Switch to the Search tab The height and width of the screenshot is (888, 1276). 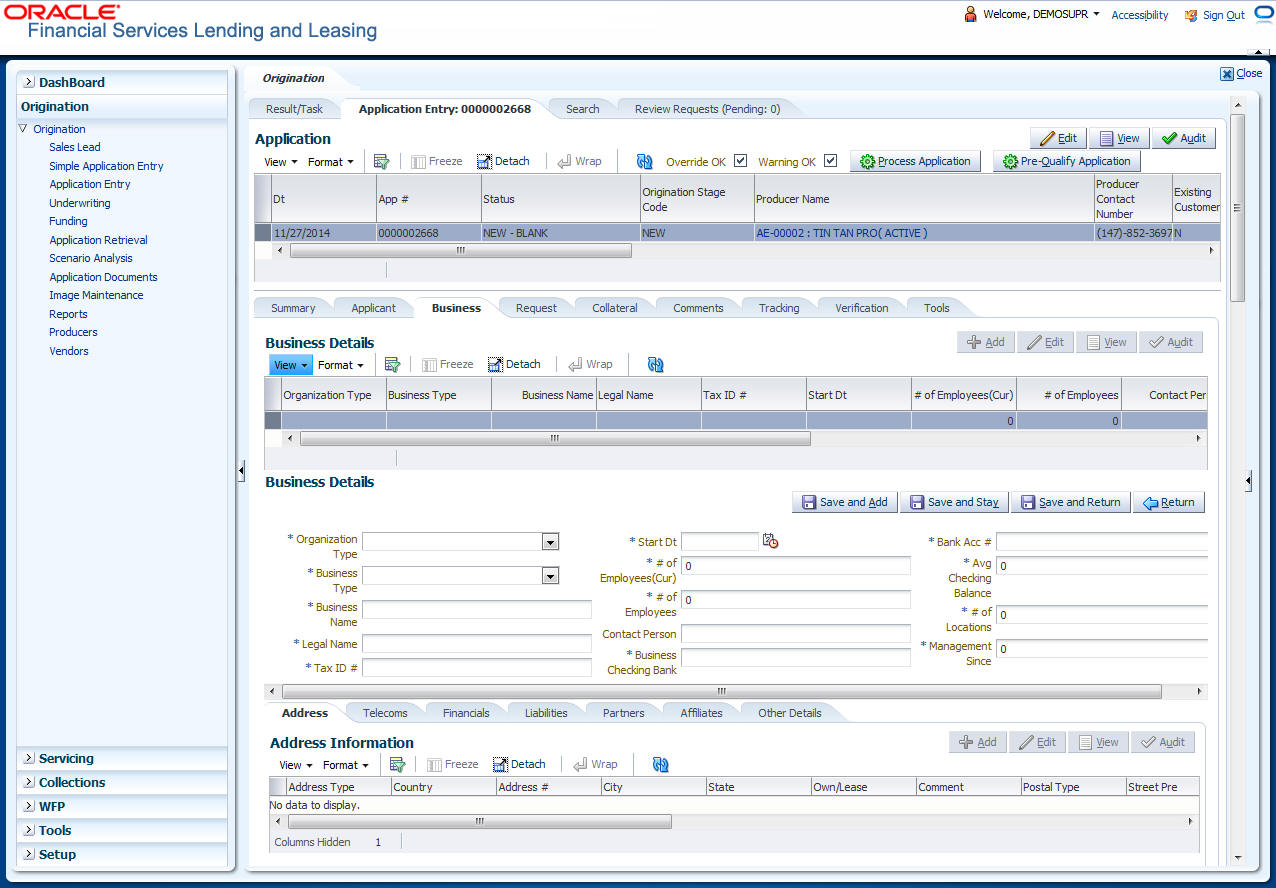pyautogui.click(x=582, y=109)
